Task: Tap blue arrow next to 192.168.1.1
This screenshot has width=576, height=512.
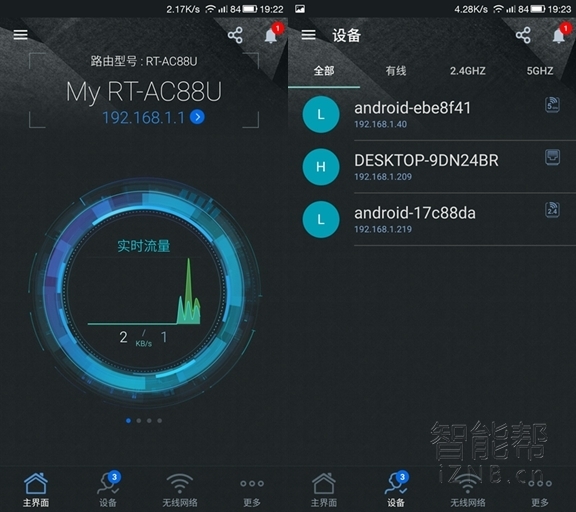Action: pyautogui.click(x=197, y=117)
